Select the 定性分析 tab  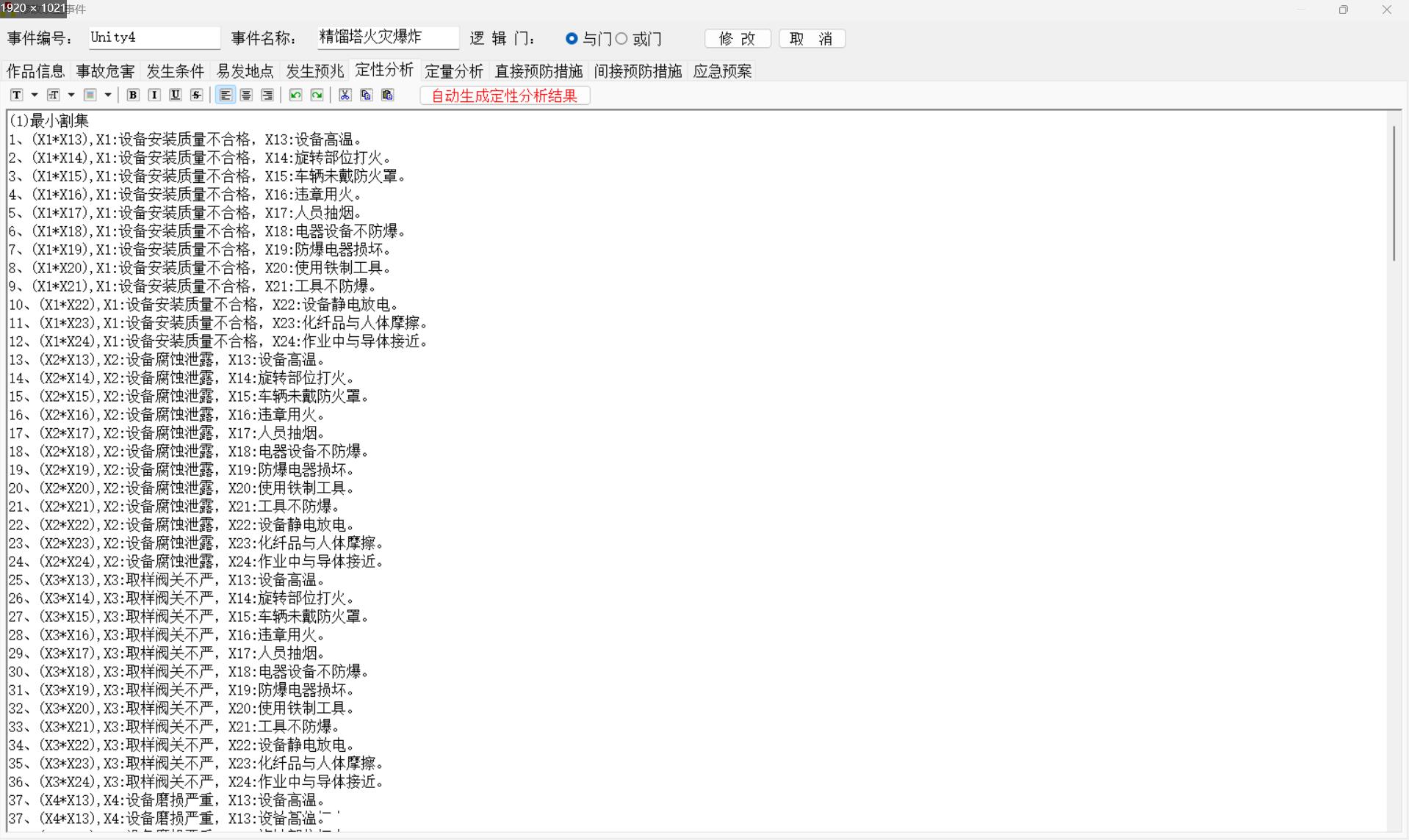coord(384,70)
